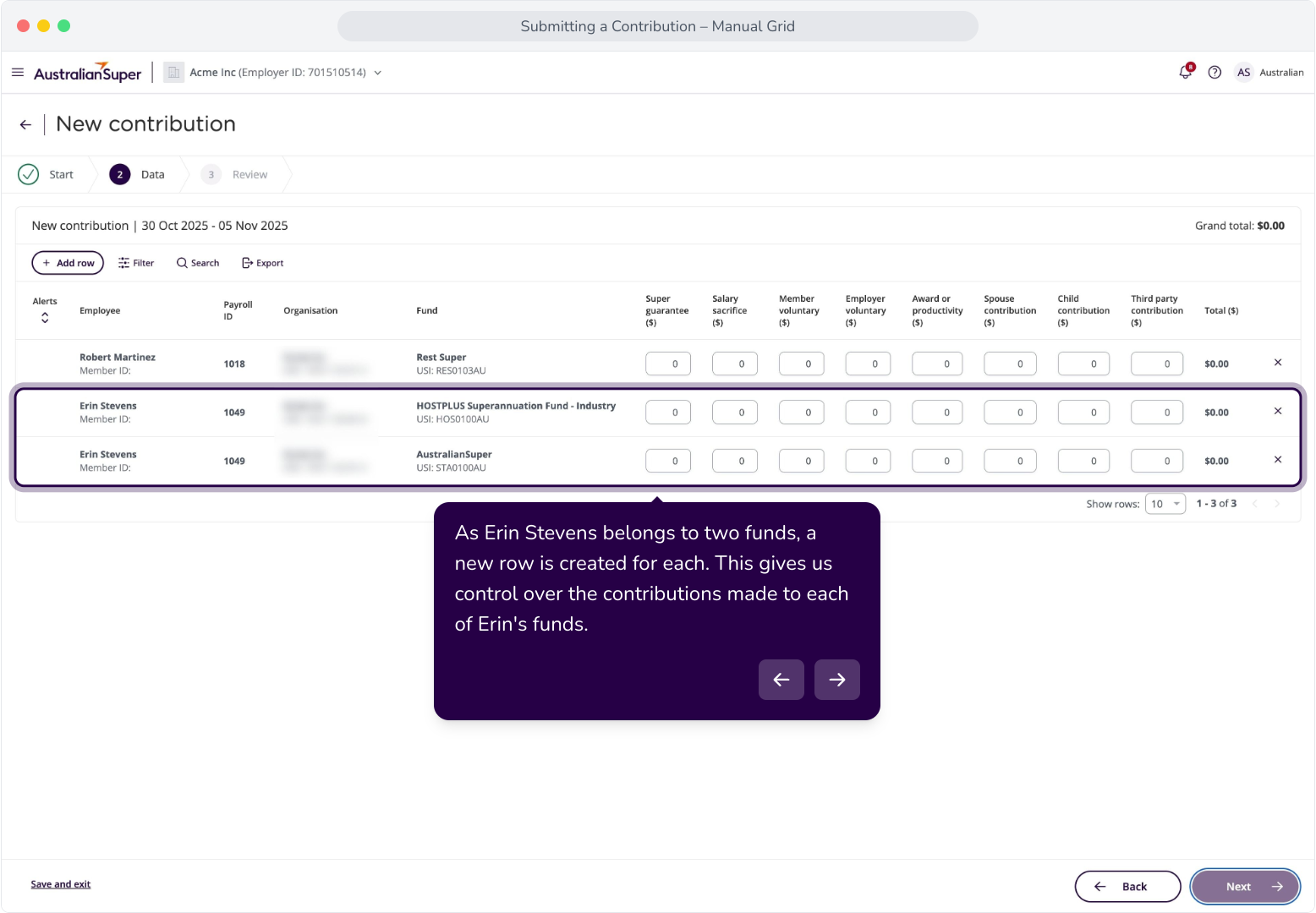Click Child contribution field for Robert Martinez

pos(1084,364)
